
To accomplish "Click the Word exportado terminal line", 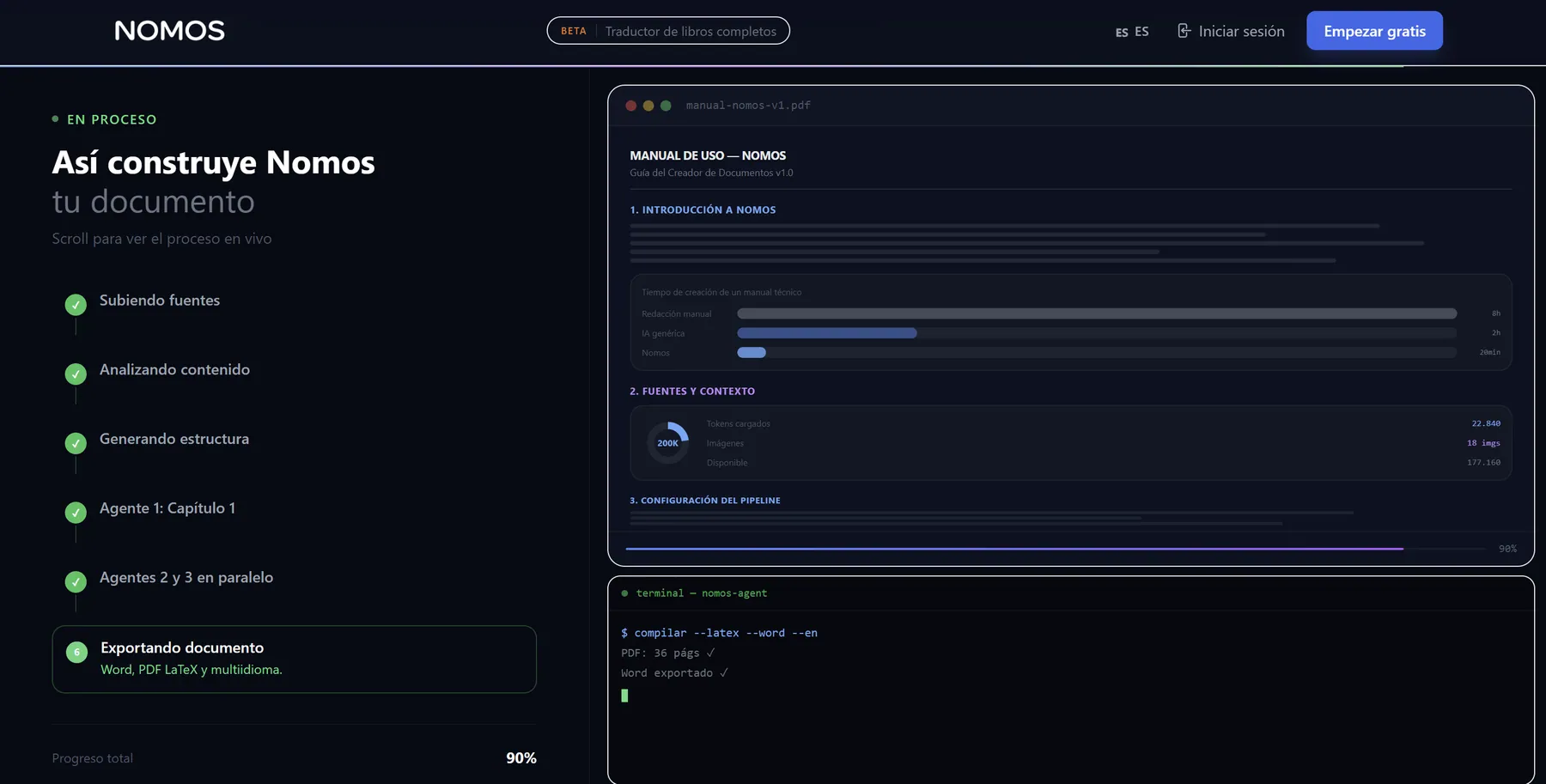I will [x=675, y=673].
